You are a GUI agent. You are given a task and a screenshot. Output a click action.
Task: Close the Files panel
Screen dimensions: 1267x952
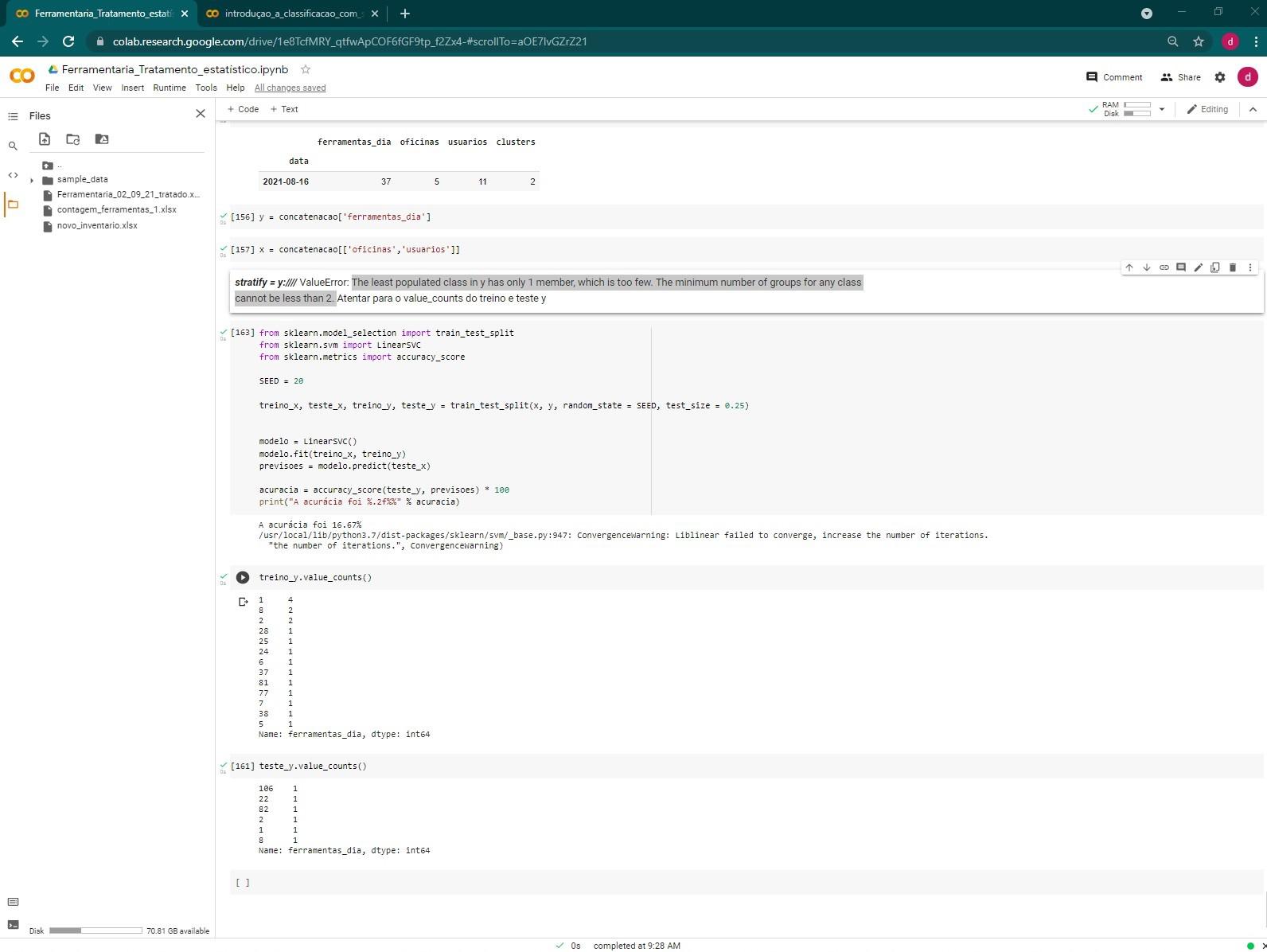[201, 114]
